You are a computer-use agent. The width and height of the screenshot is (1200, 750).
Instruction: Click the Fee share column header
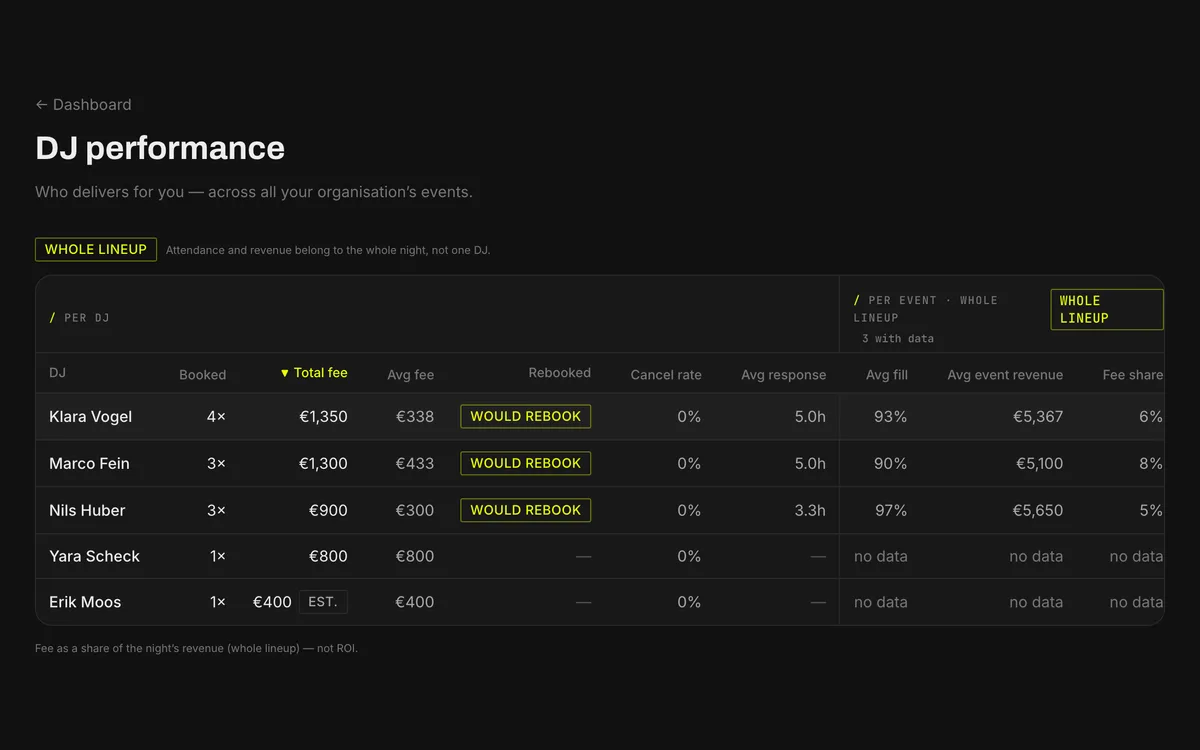pos(1133,375)
